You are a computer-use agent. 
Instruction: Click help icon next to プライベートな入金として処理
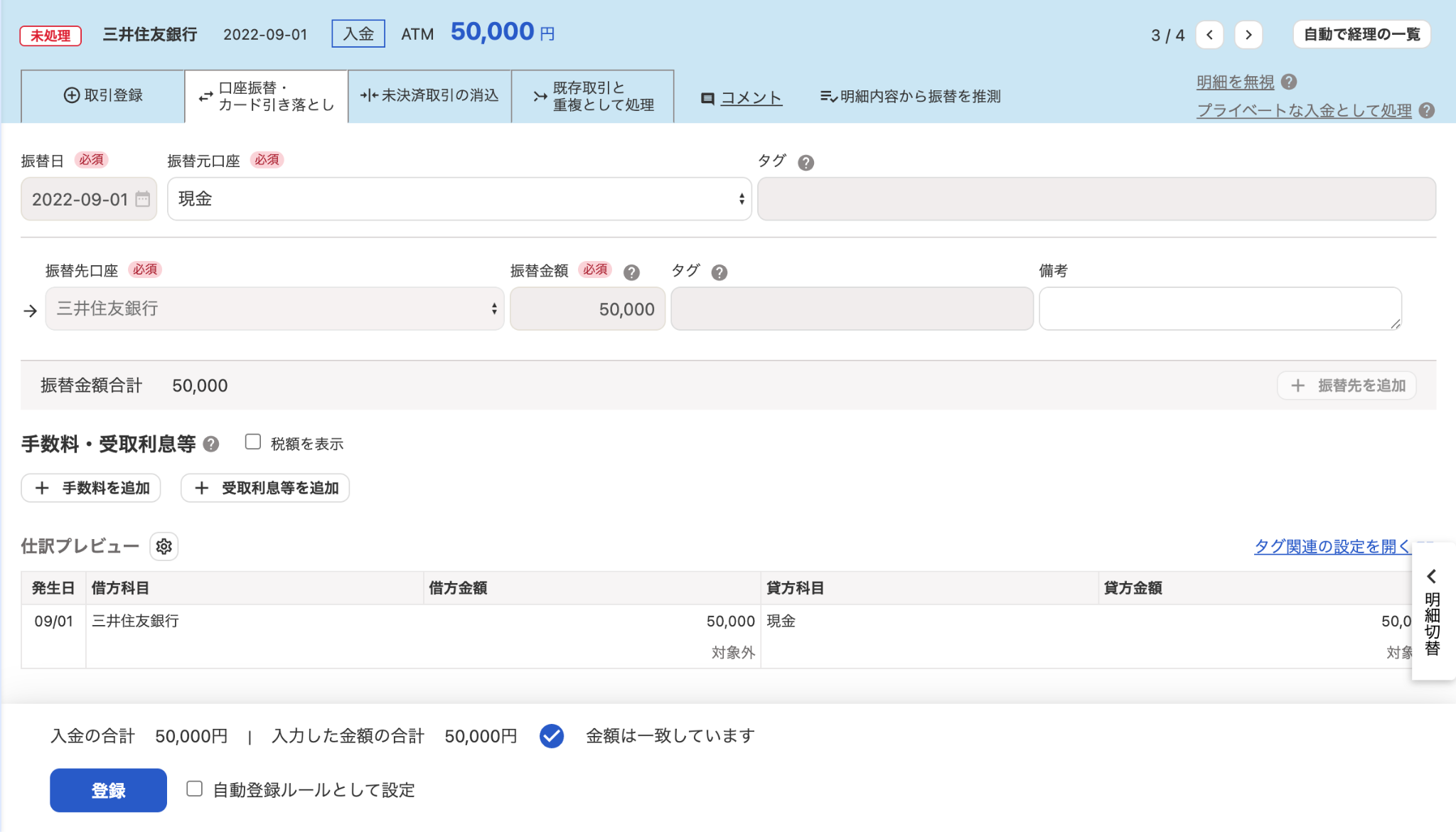click(1426, 110)
